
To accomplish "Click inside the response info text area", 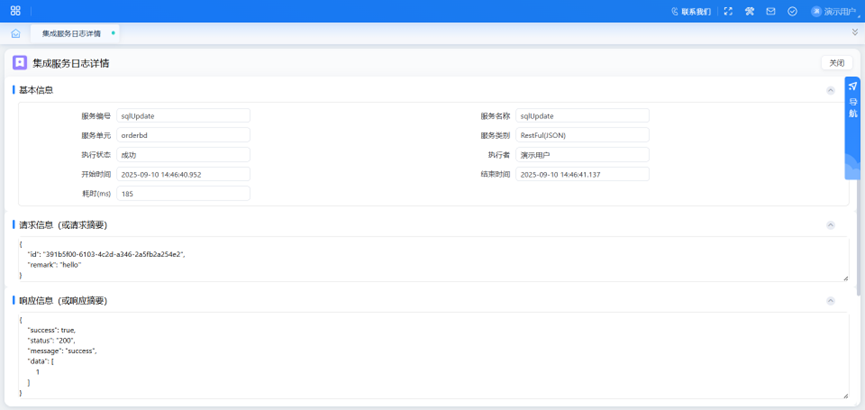I will click(434, 356).
